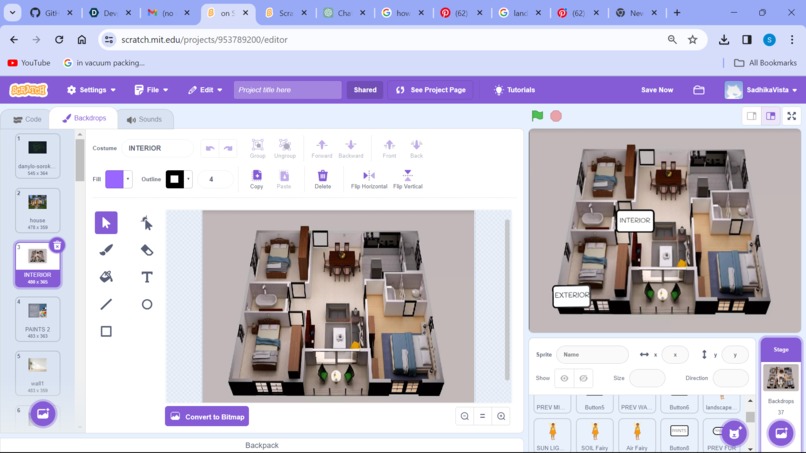Screen dimensions: 806x453
Task: Click the Shared button
Action: (x=365, y=90)
